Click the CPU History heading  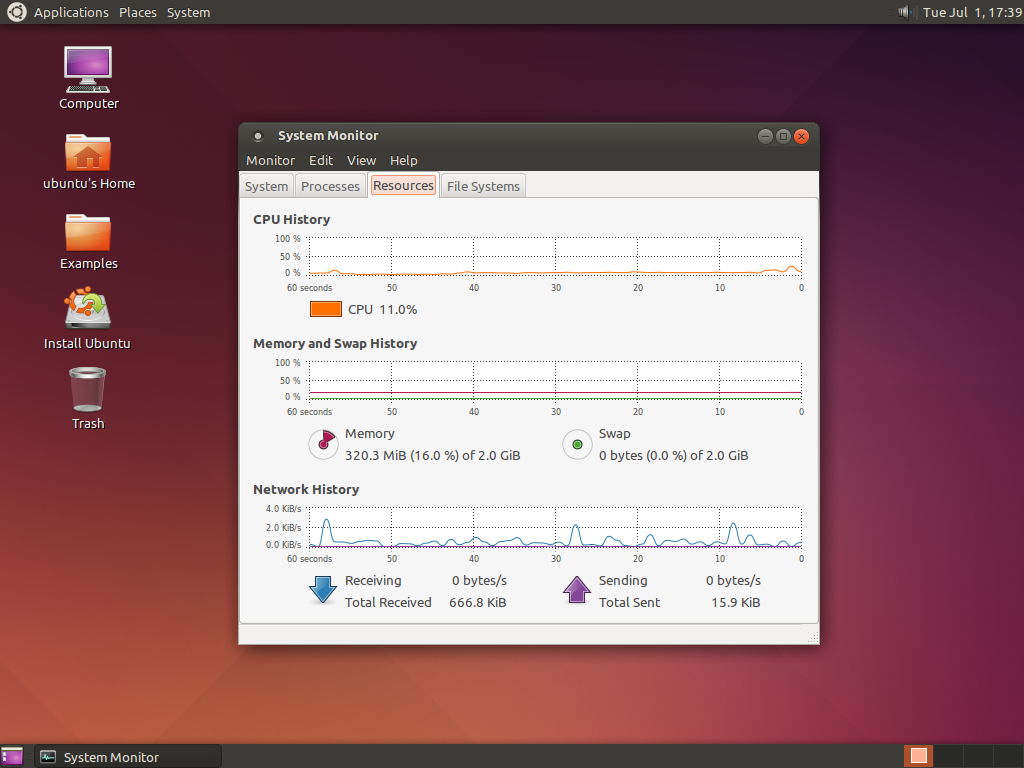pyautogui.click(x=291, y=219)
